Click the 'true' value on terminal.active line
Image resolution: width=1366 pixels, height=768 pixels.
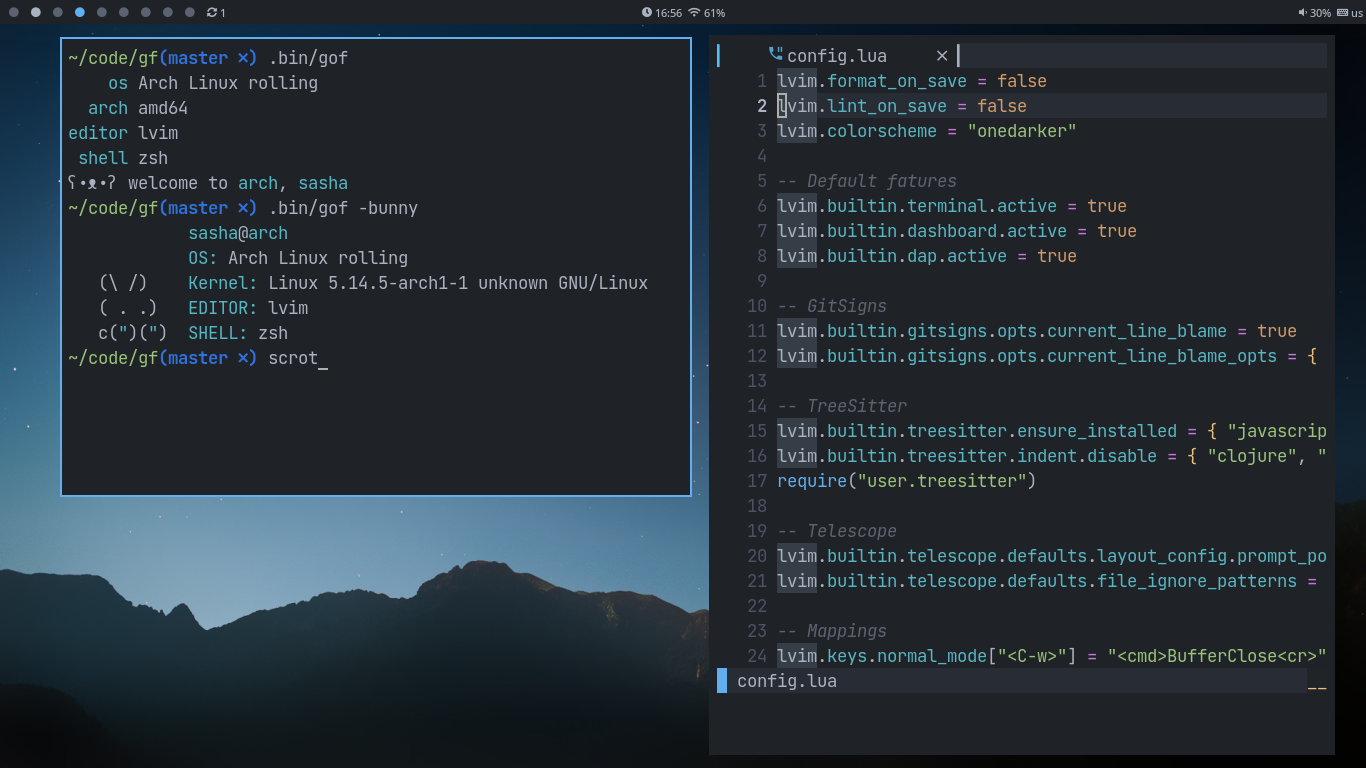click(1106, 206)
